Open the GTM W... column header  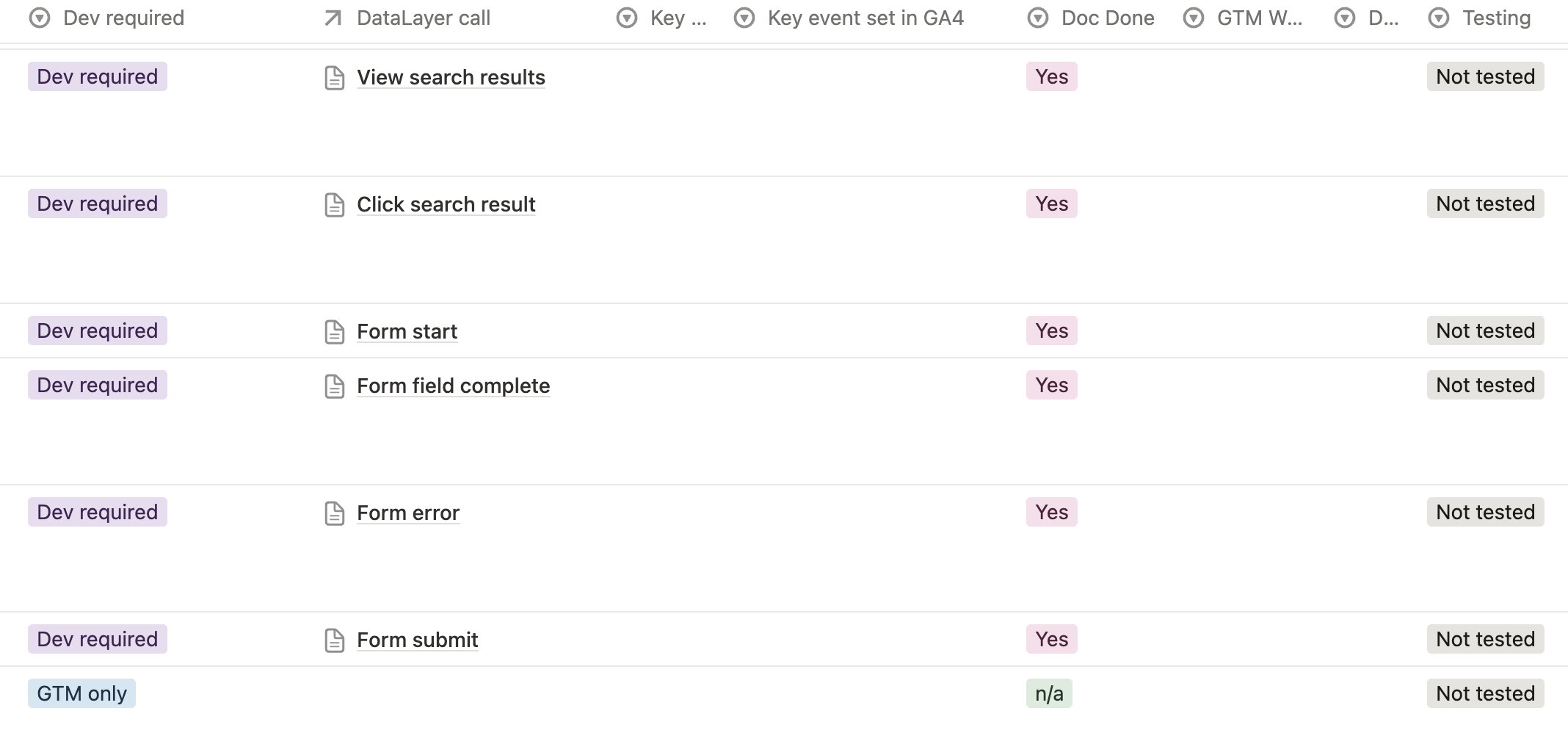[1243, 18]
